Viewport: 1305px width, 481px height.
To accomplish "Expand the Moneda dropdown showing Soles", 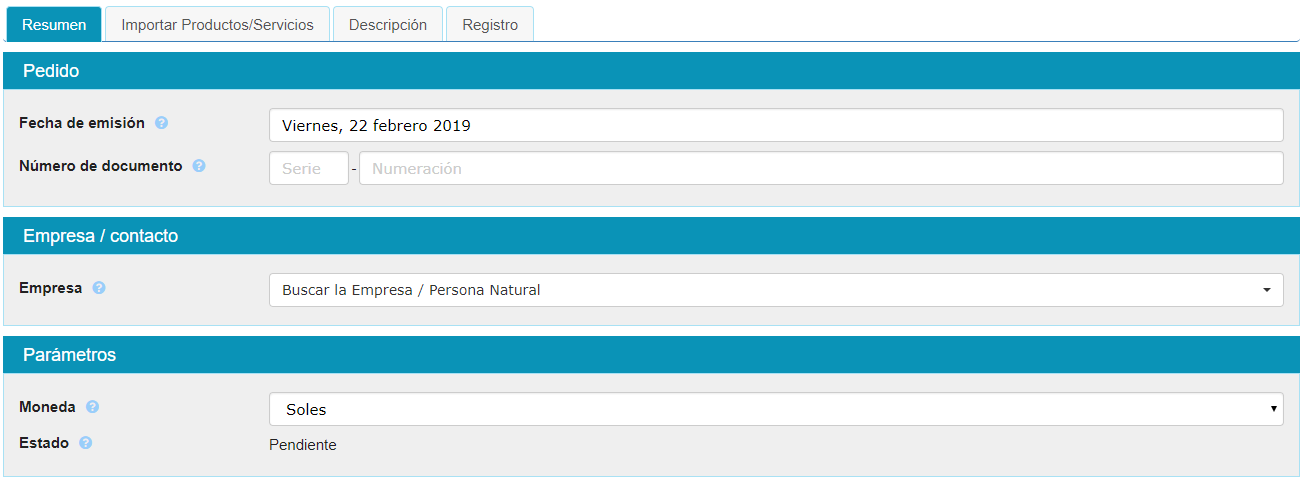I will pyautogui.click(x=776, y=409).
